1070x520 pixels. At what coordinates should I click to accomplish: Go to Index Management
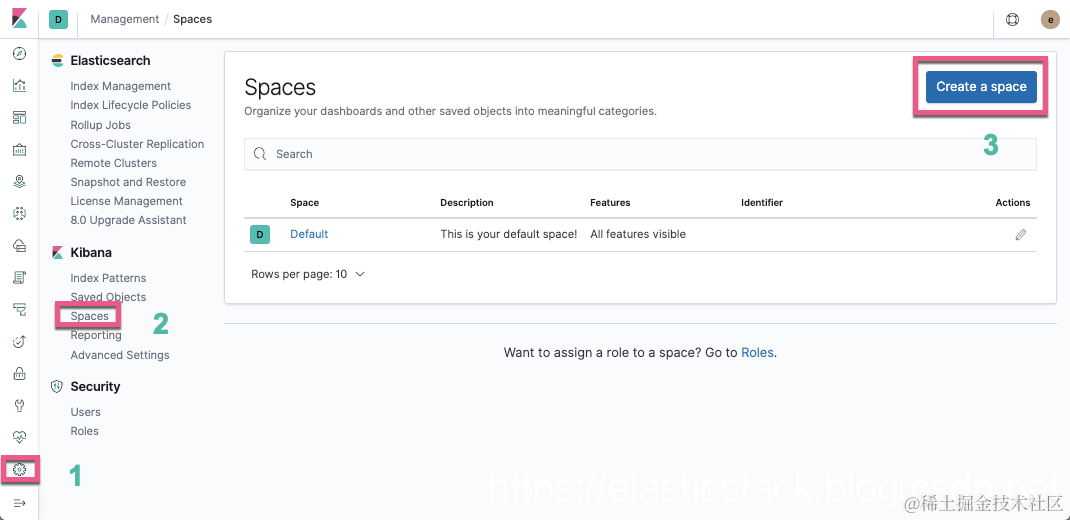(120, 86)
